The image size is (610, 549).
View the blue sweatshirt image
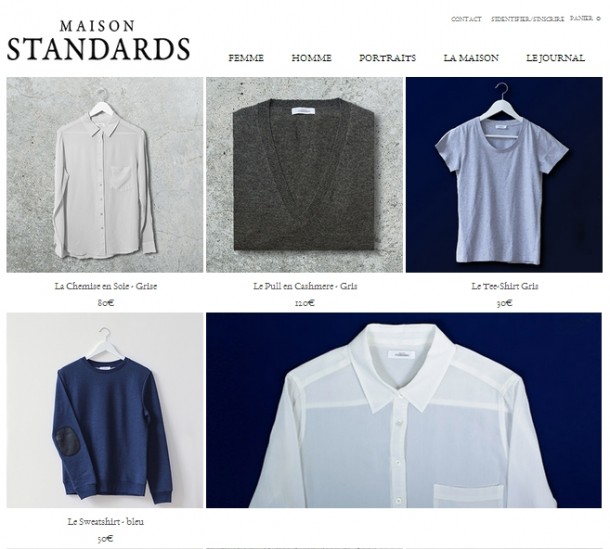click(105, 410)
